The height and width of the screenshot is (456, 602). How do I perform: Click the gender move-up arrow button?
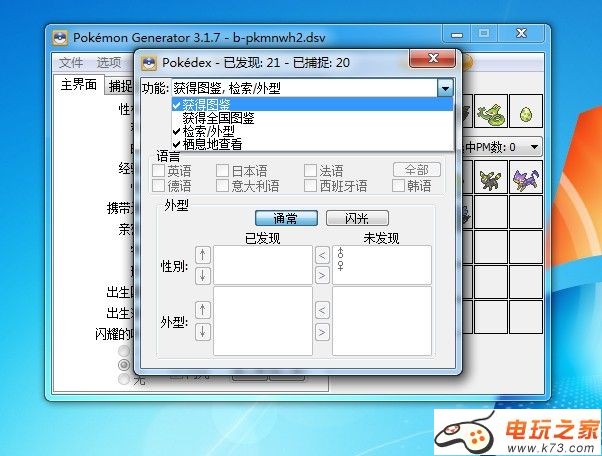(203, 255)
